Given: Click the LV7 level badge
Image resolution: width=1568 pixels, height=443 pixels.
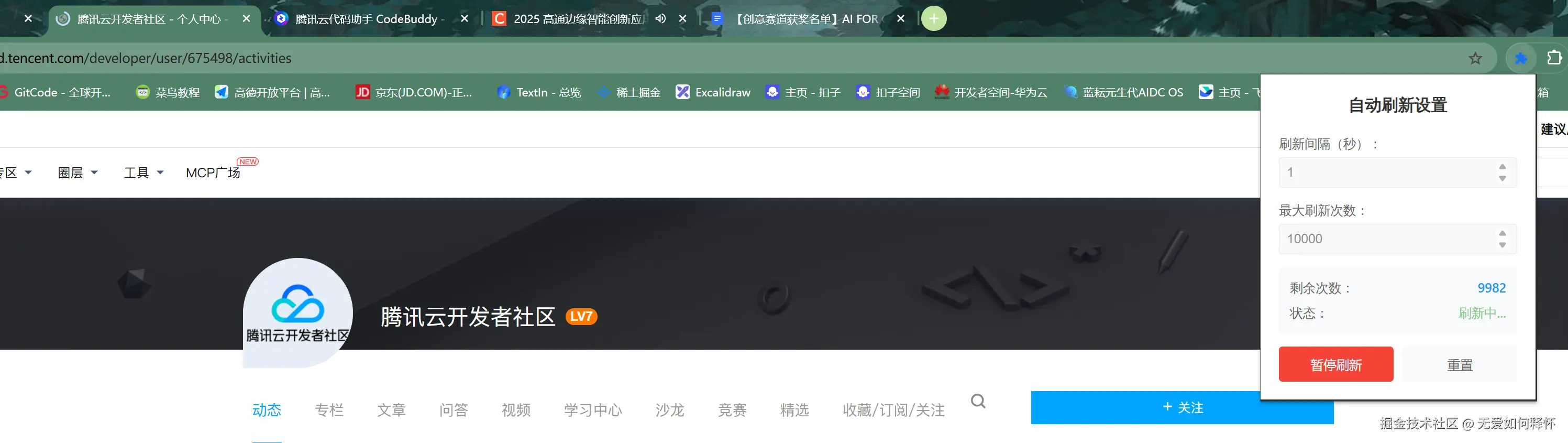Looking at the screenshot, I should pos(581,317).
